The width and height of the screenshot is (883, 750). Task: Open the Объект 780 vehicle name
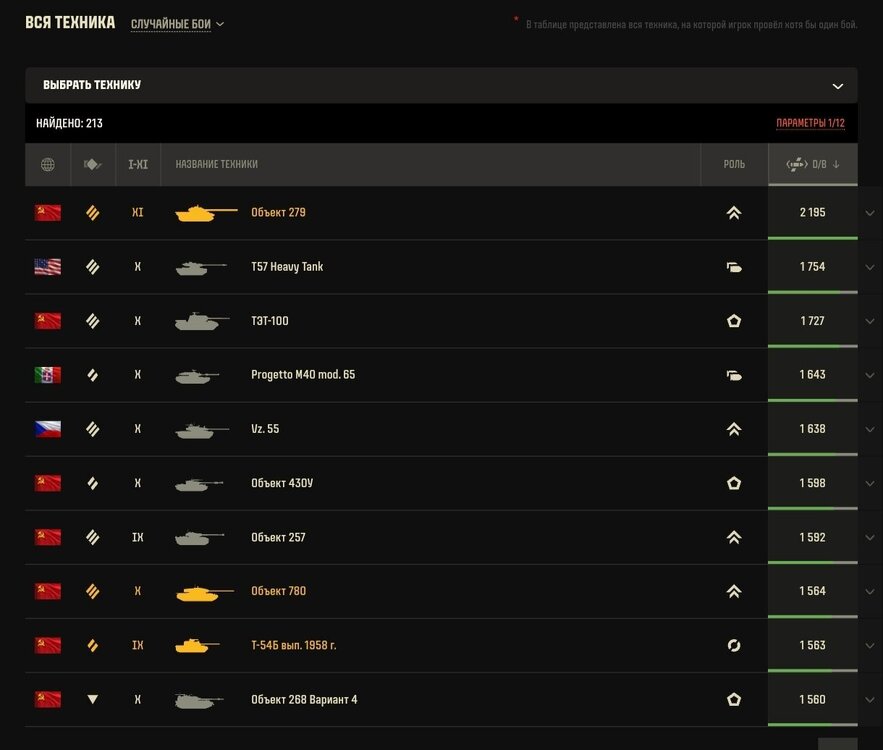pyautogui.click(x=279, y=591)
